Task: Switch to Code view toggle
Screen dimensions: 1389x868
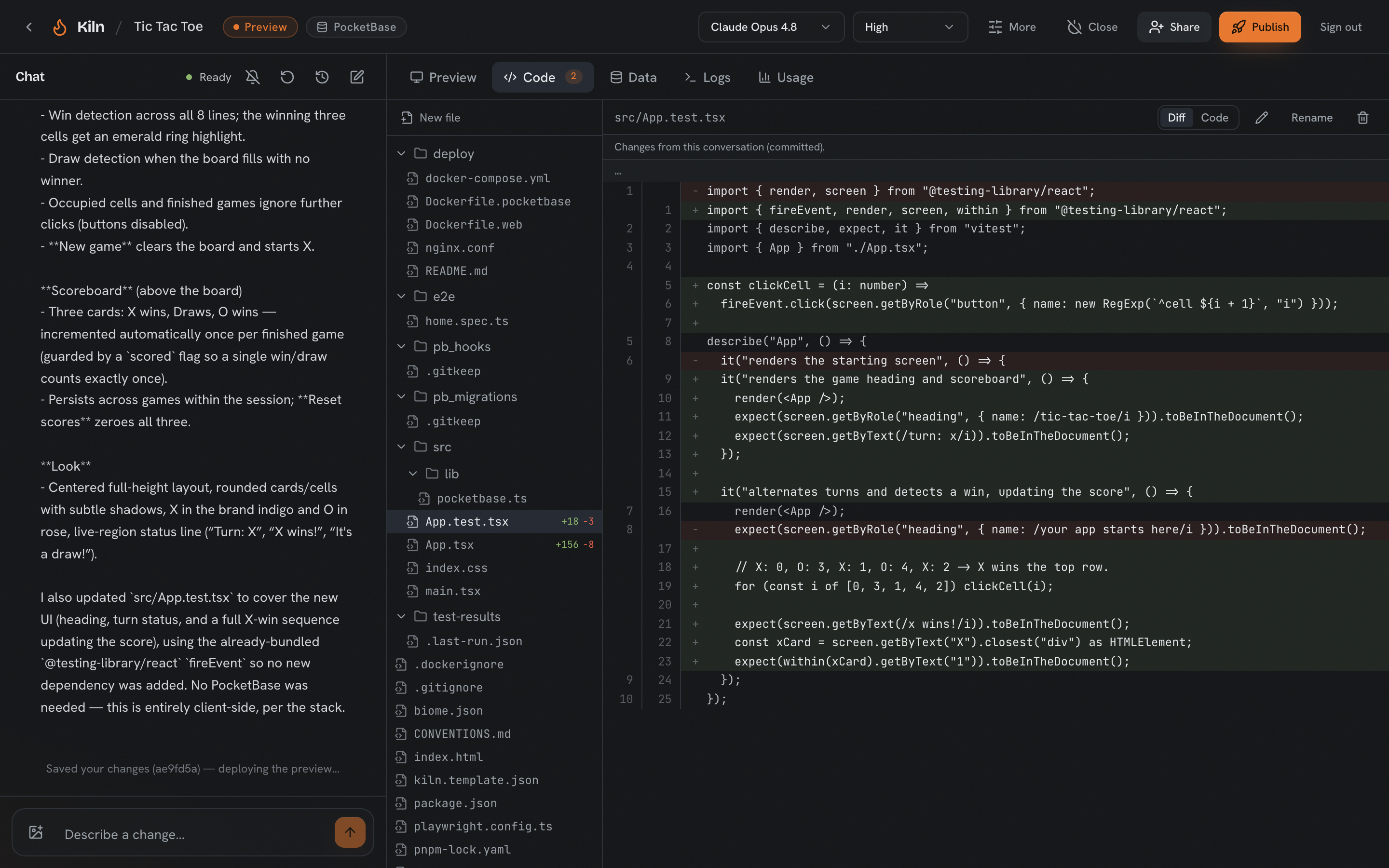Action: click(x=1214, y=118)
